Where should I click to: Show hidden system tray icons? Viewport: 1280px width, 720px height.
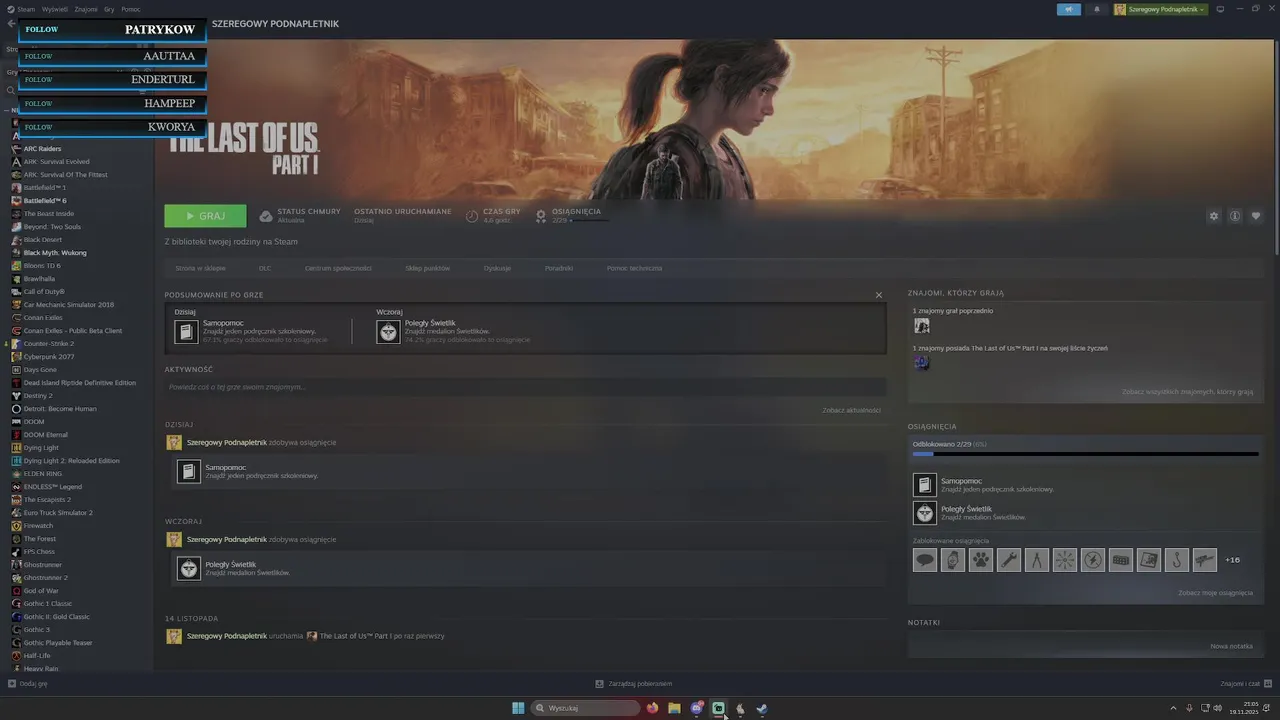(x=1173, y=708)
